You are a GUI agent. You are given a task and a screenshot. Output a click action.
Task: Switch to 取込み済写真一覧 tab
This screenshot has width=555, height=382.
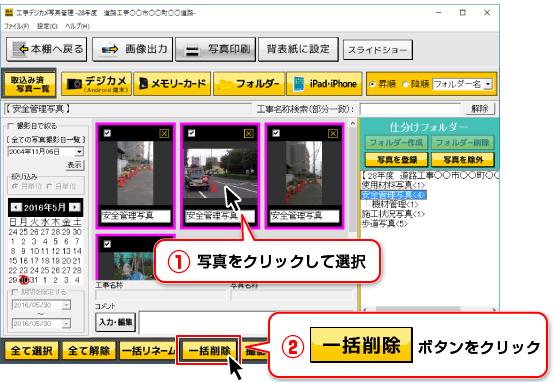pyautogui.click(x=29, y=84)
